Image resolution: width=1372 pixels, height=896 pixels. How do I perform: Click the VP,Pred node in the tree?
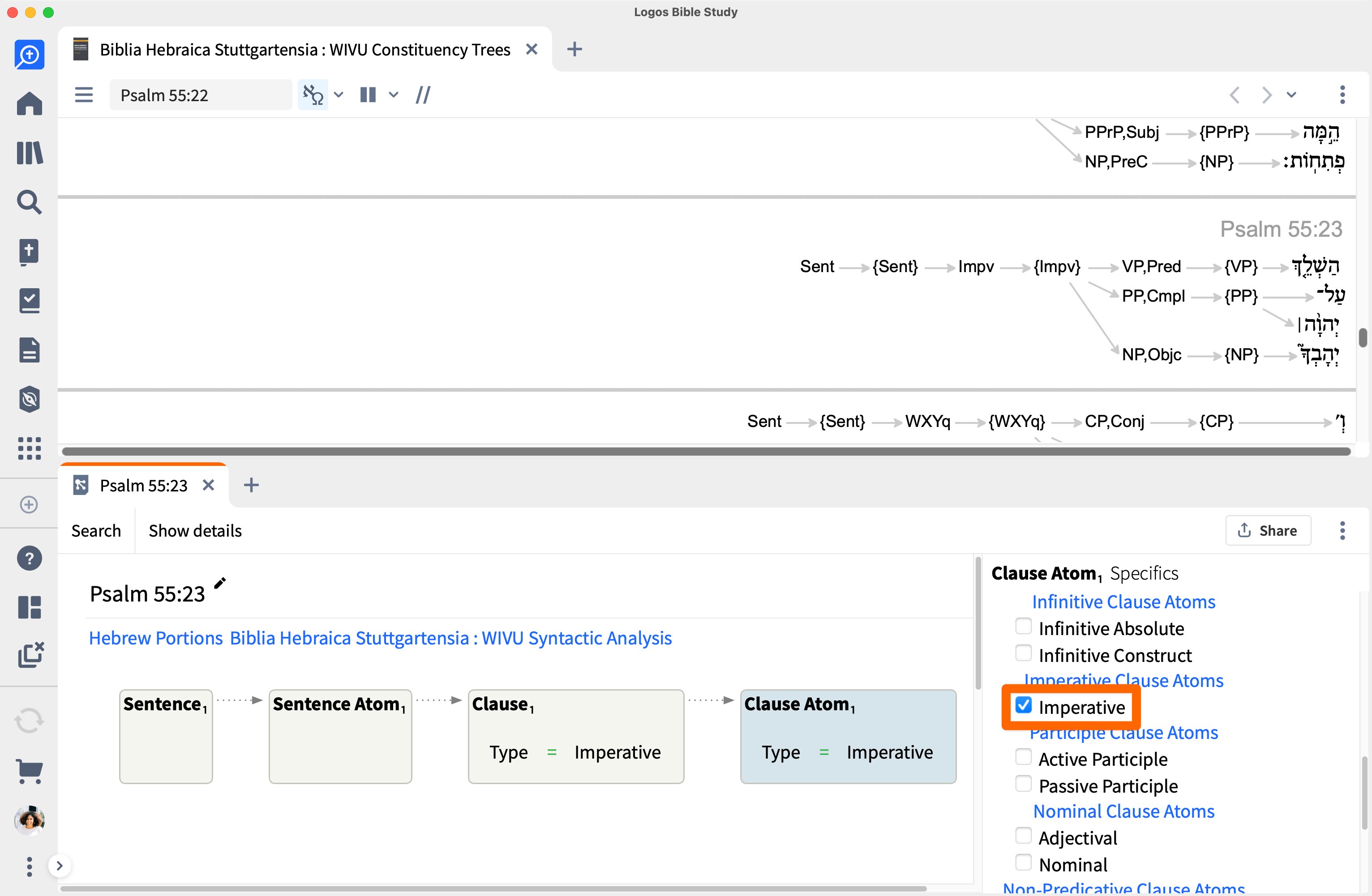point(1151,266)
